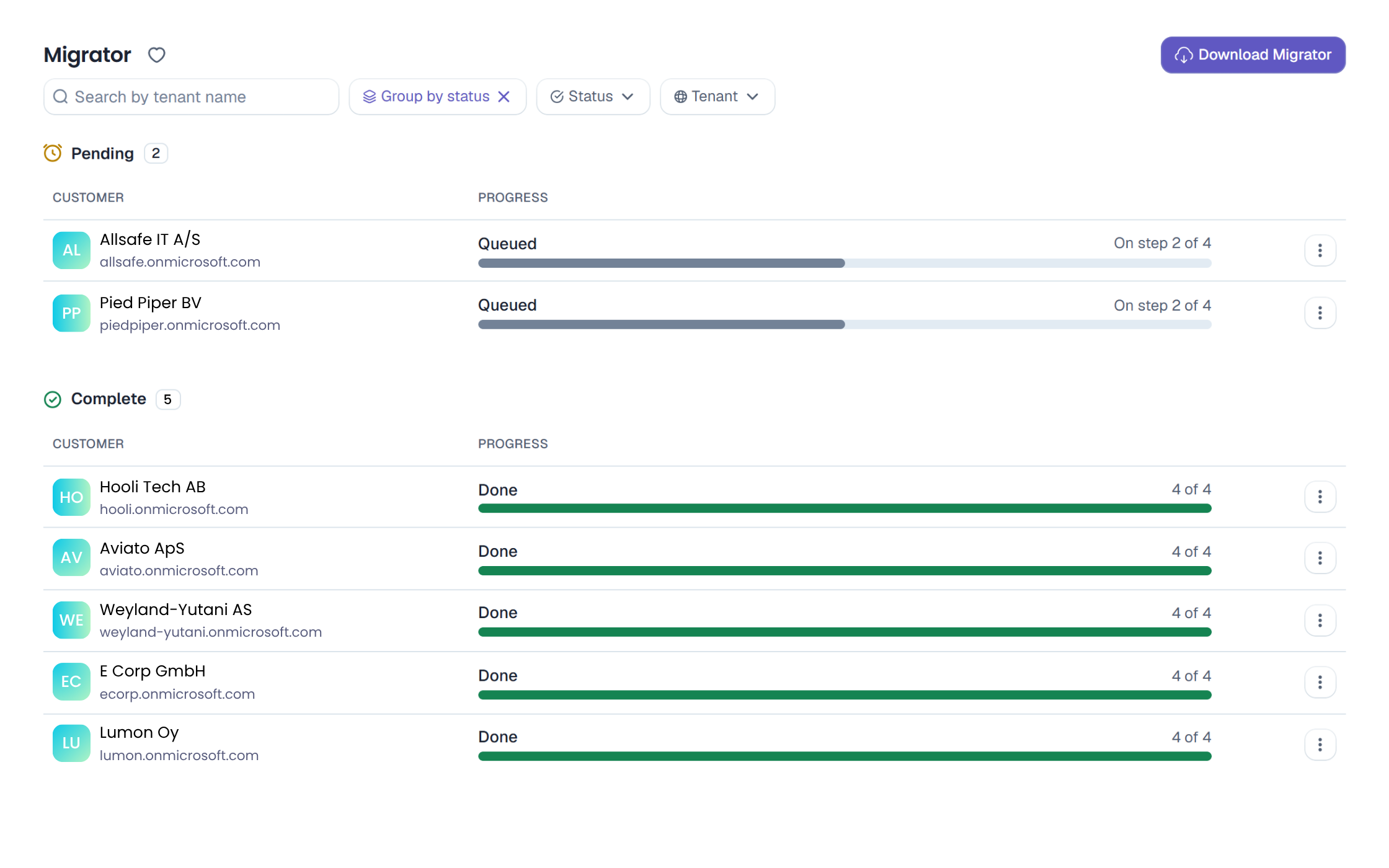
Task: Open the more options menu for Lumon Oy
Action: [1320, 745]
